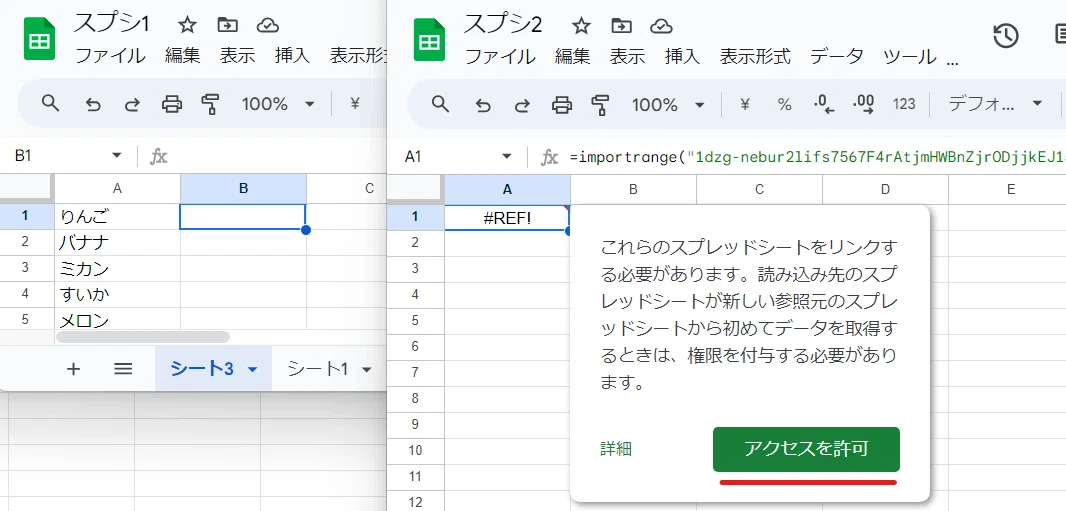Select cell containing ミカン
This screenshot has width=1066, height=511.
(117, 268)
